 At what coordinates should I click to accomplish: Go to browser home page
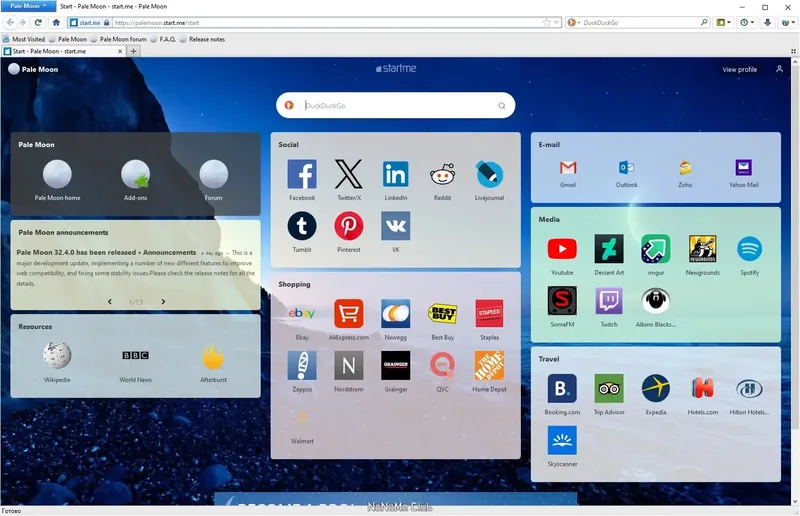tap(56, 22)
